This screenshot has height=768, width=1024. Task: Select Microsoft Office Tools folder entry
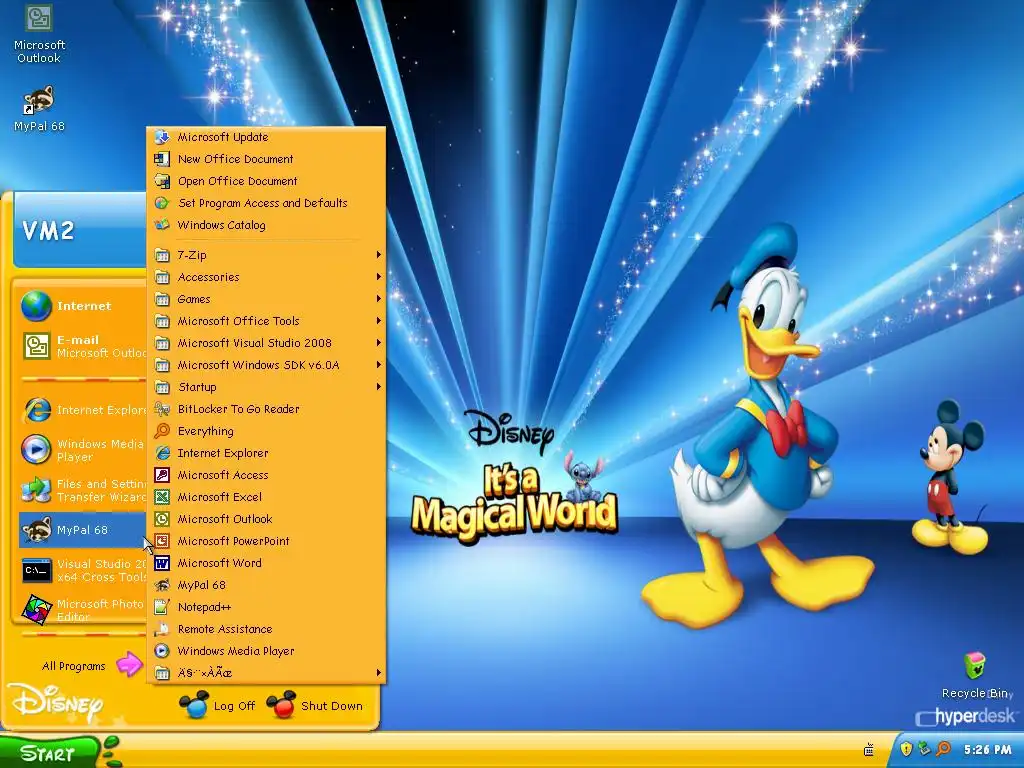(x=266, y=321)
